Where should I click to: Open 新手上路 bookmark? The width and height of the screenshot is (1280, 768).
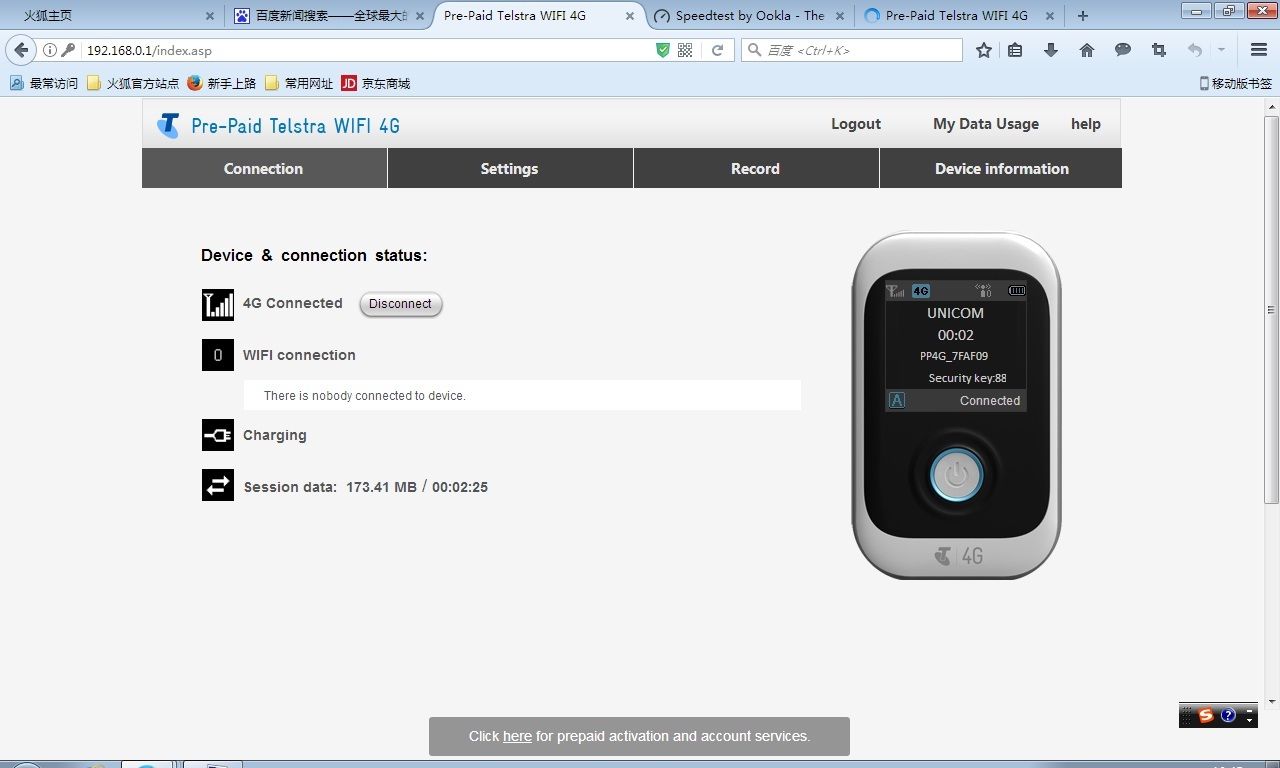click(x=222, y=83)
